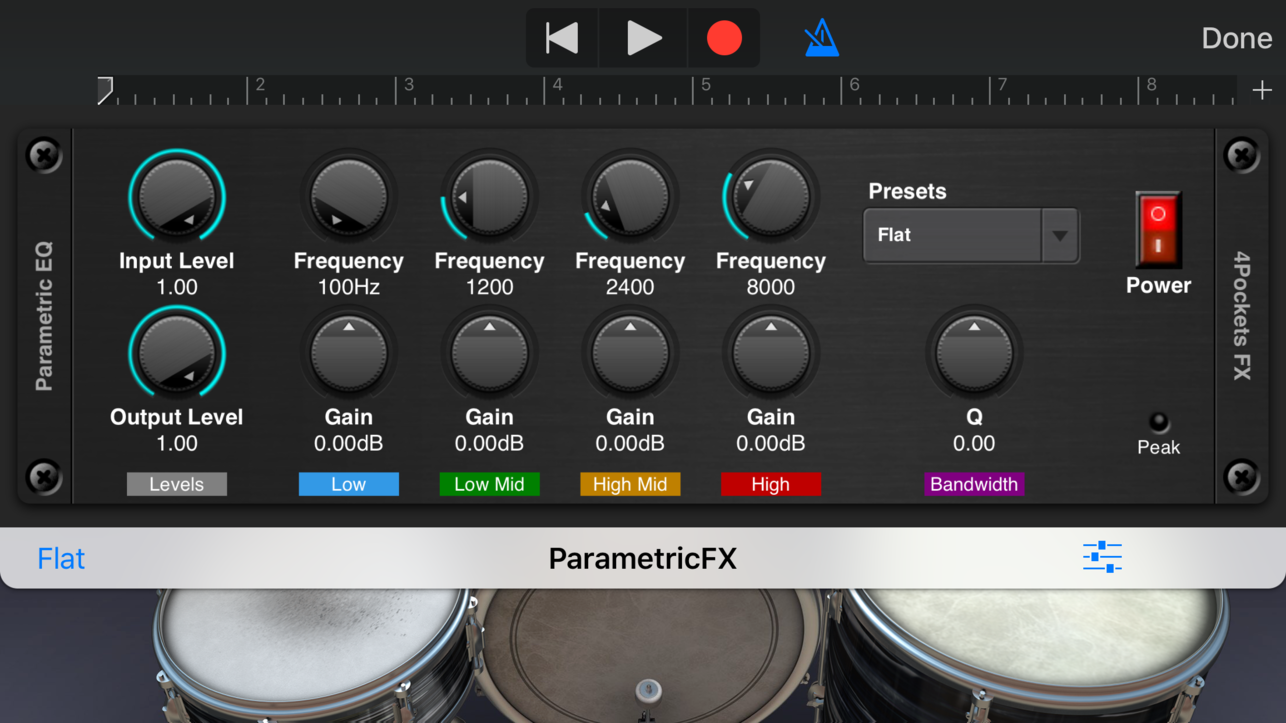
Task: Click the Input Level knob
Action: (177, 197)
